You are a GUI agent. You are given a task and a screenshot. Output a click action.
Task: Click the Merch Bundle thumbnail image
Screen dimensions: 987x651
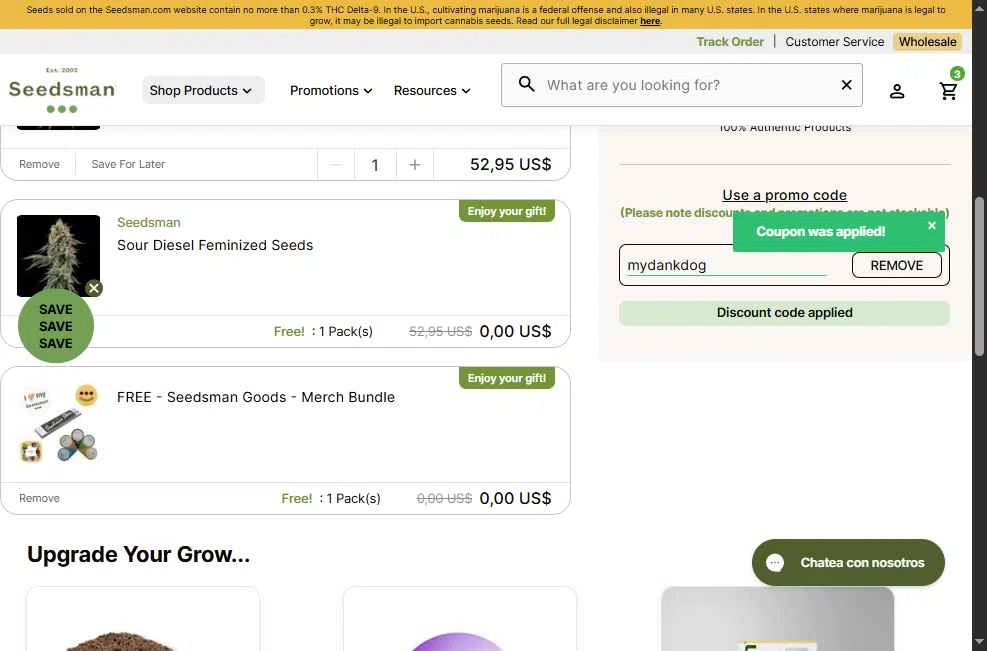(x=59, y=423)
